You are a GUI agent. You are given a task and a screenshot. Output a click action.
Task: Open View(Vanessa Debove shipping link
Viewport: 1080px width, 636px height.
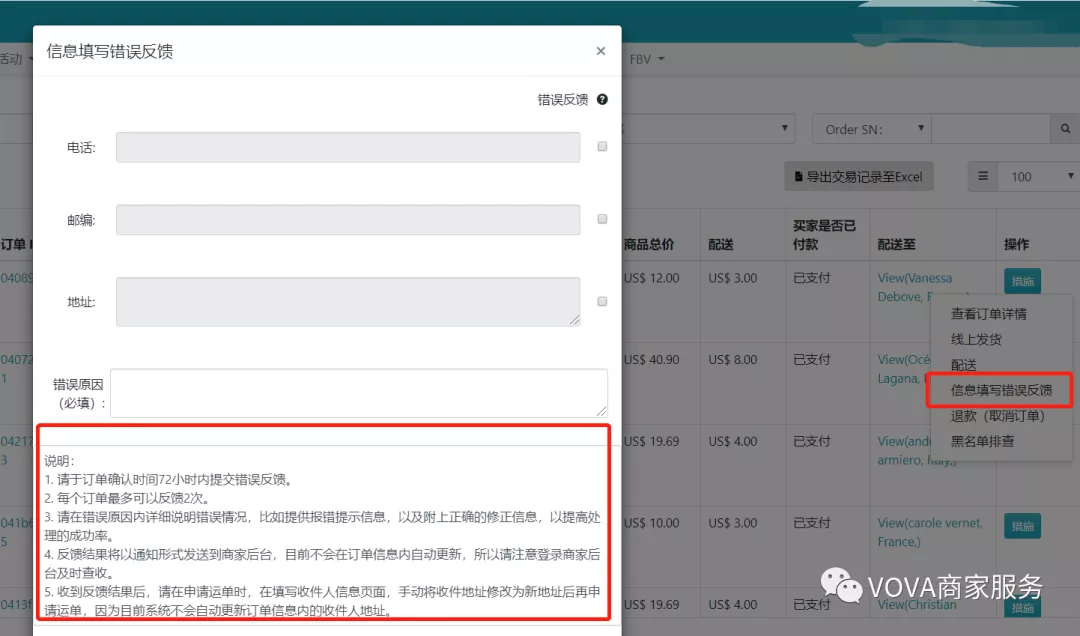(x=915, y=287)
